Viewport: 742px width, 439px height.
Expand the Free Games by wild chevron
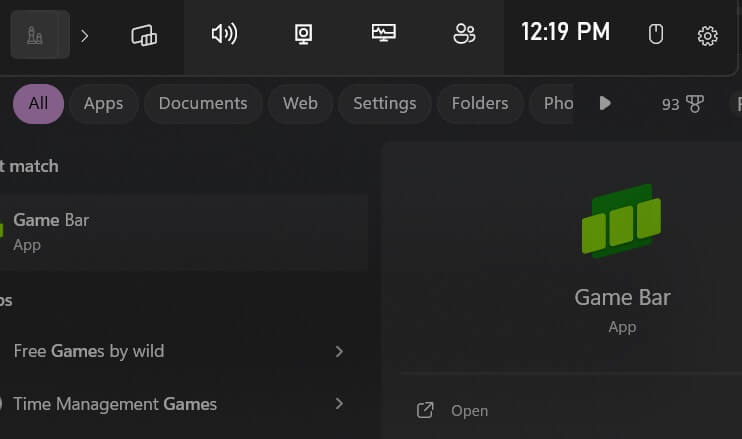coord(339,351)
